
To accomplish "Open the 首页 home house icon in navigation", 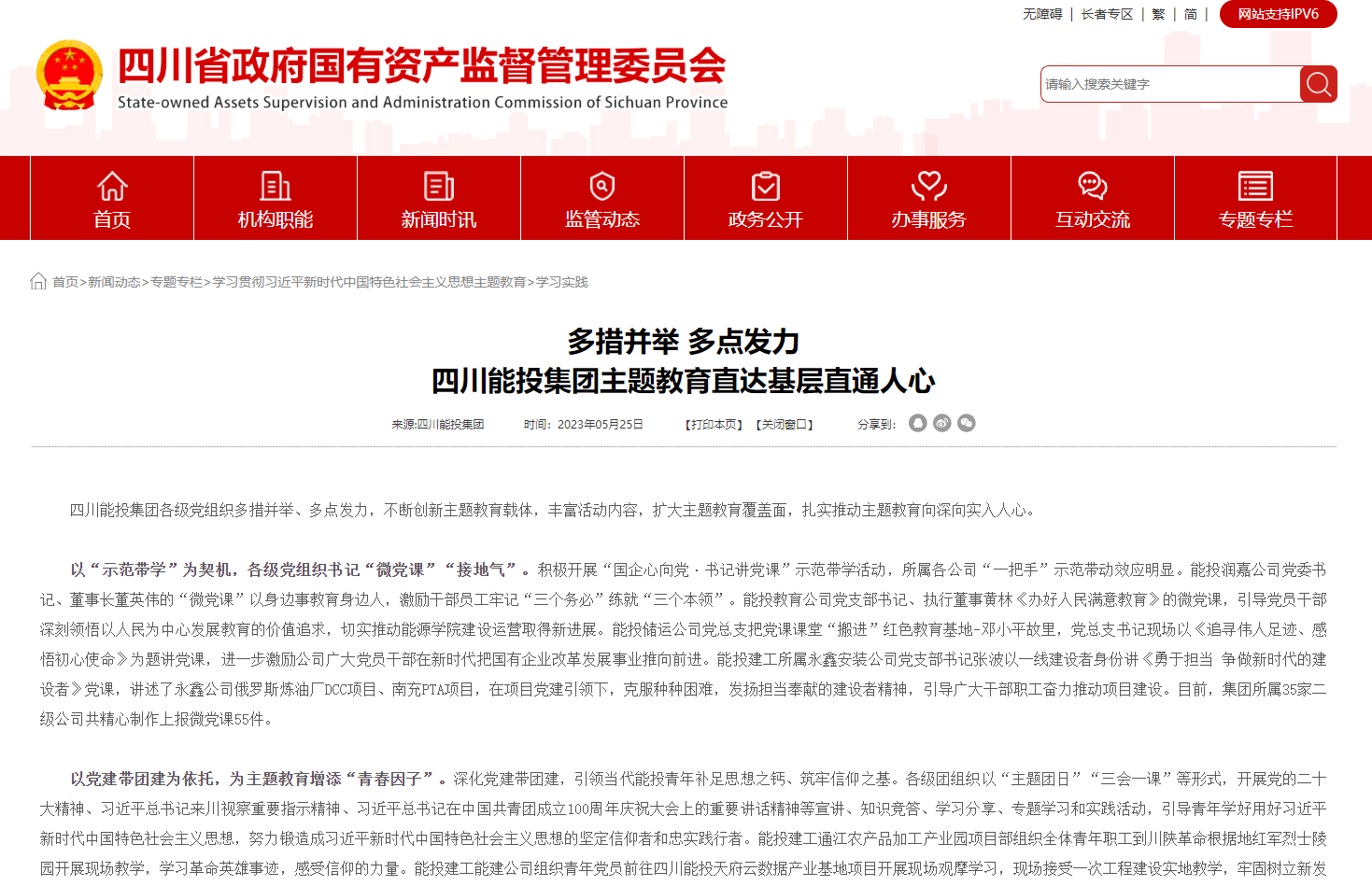I will coord(112,186).
